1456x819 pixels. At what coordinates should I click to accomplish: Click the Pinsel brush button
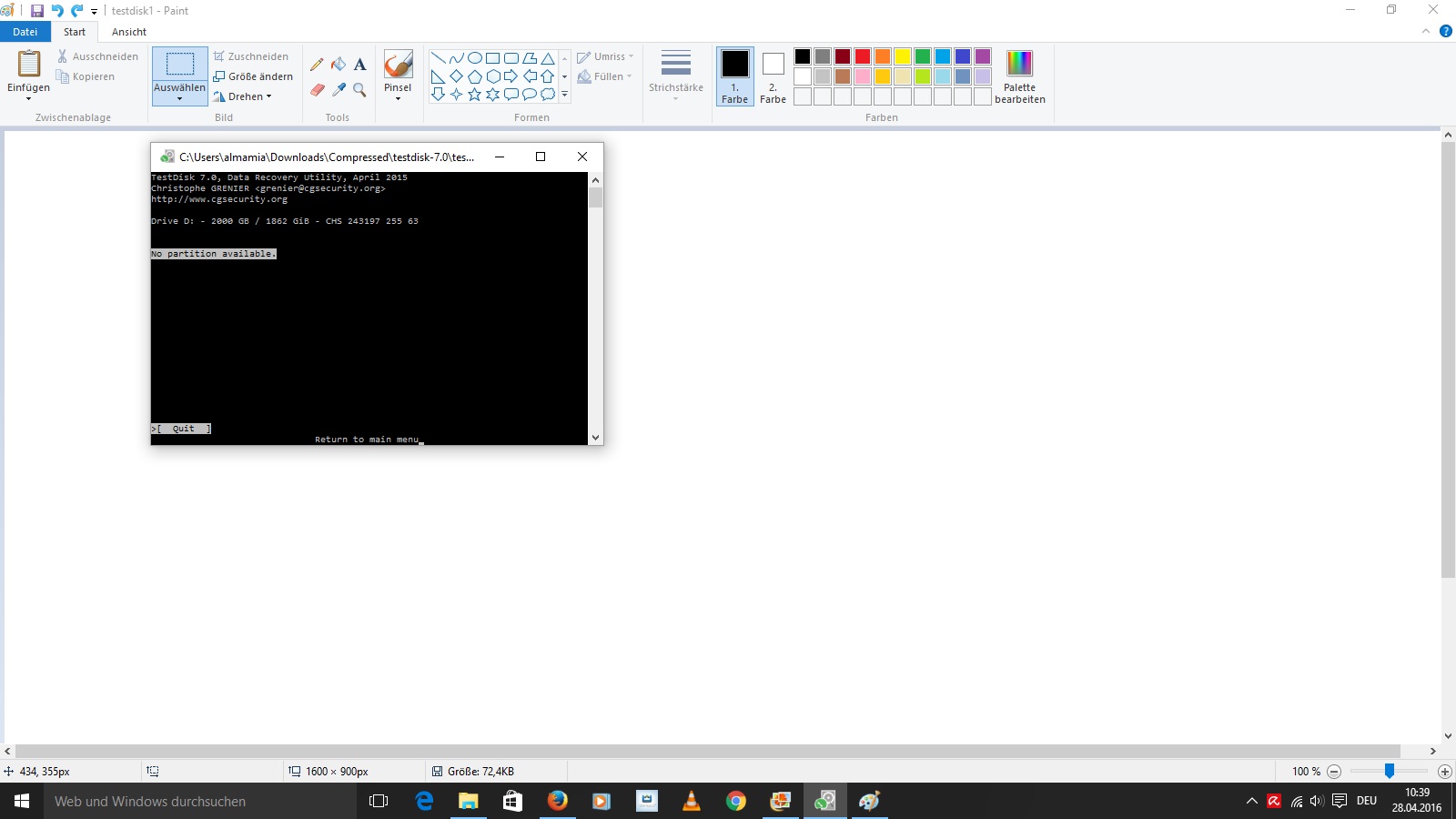click(x=398, y=66)
